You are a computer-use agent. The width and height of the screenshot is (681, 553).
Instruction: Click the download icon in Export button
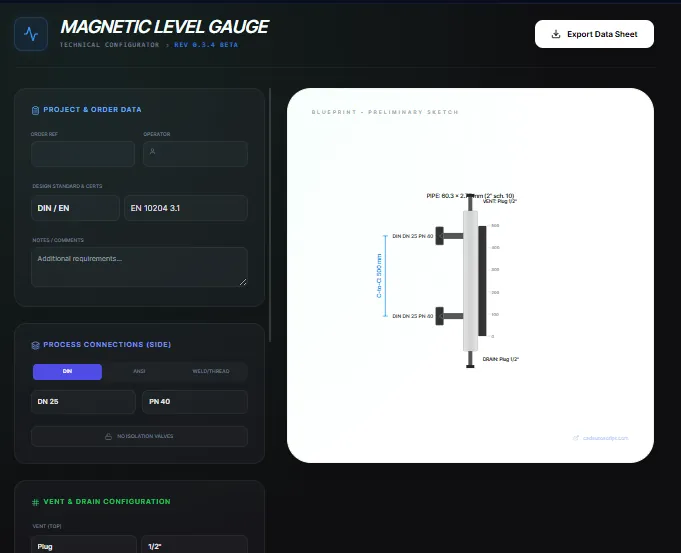(555, 34)
